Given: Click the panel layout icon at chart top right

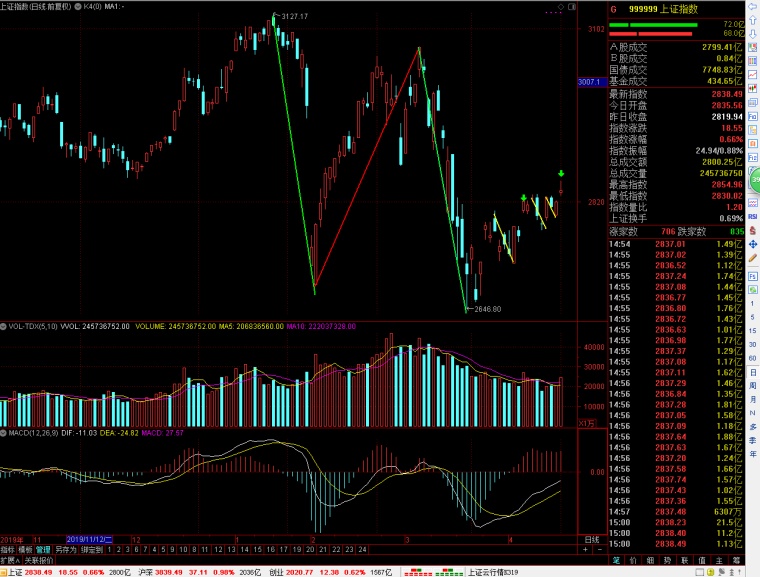Looking at the screenshot, I should [572, 7].
